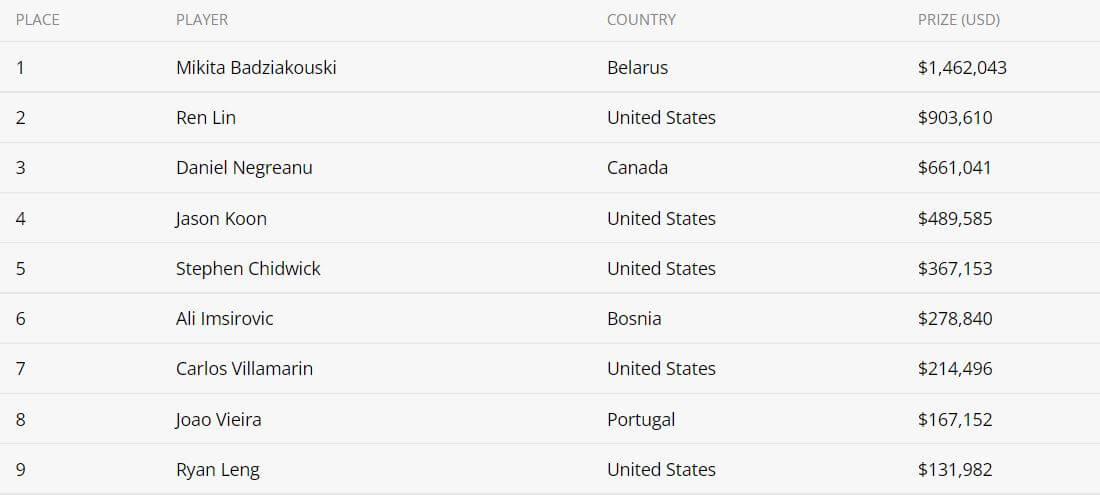Click the Carlos Villamarin player cell

[244, 368]
